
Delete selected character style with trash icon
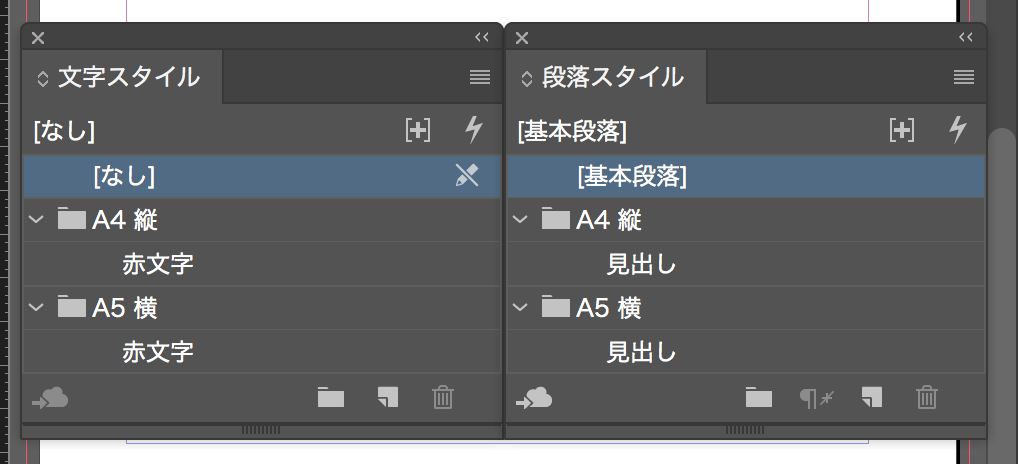[x=443, y=397]
